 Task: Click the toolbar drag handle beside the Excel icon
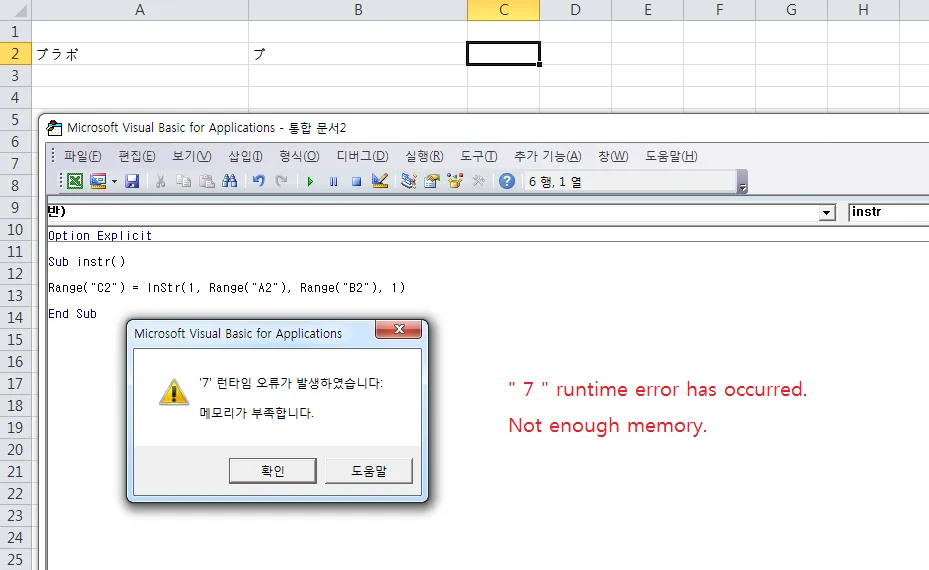pos(60,181)
